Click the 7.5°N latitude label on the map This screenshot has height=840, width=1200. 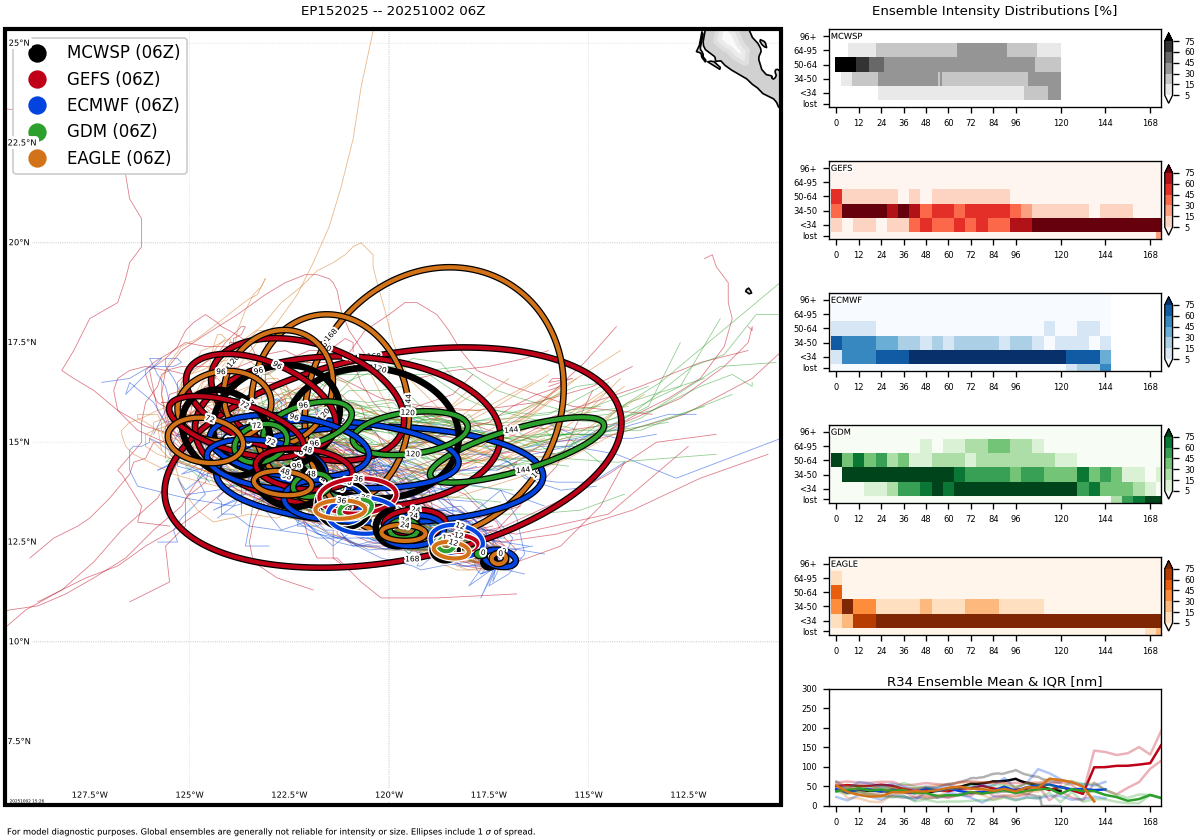coord(19,742)
